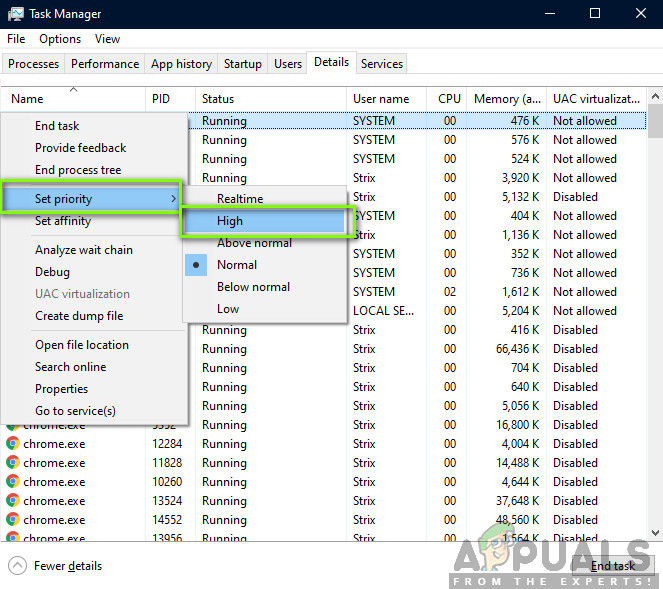Click the scrollbar up arrow in process list
663x589 pixels.
655,99
